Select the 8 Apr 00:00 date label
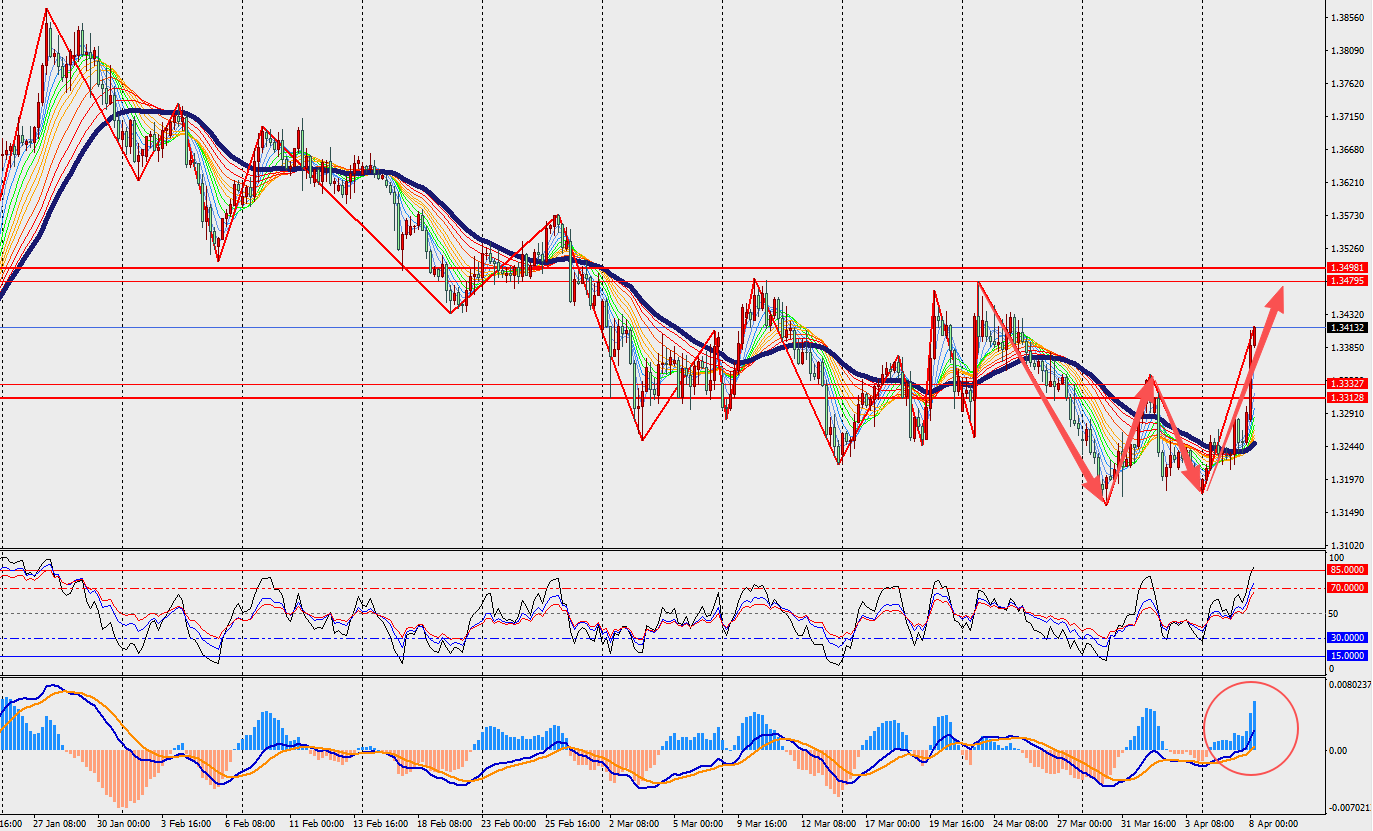The image size is (1373, 831). pyautogui.click(x=1271, y=824)
